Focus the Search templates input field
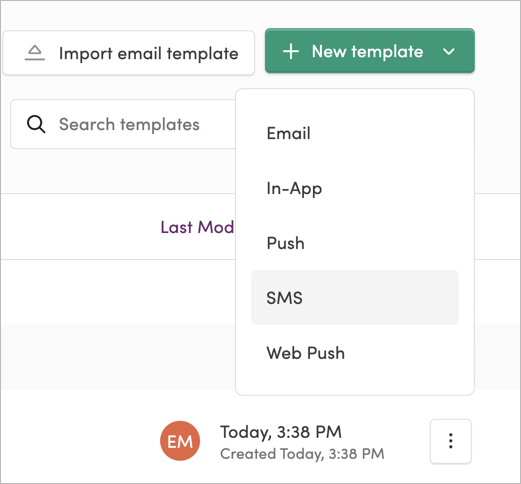This screenshot has width=521, height=484. [123, 124]
